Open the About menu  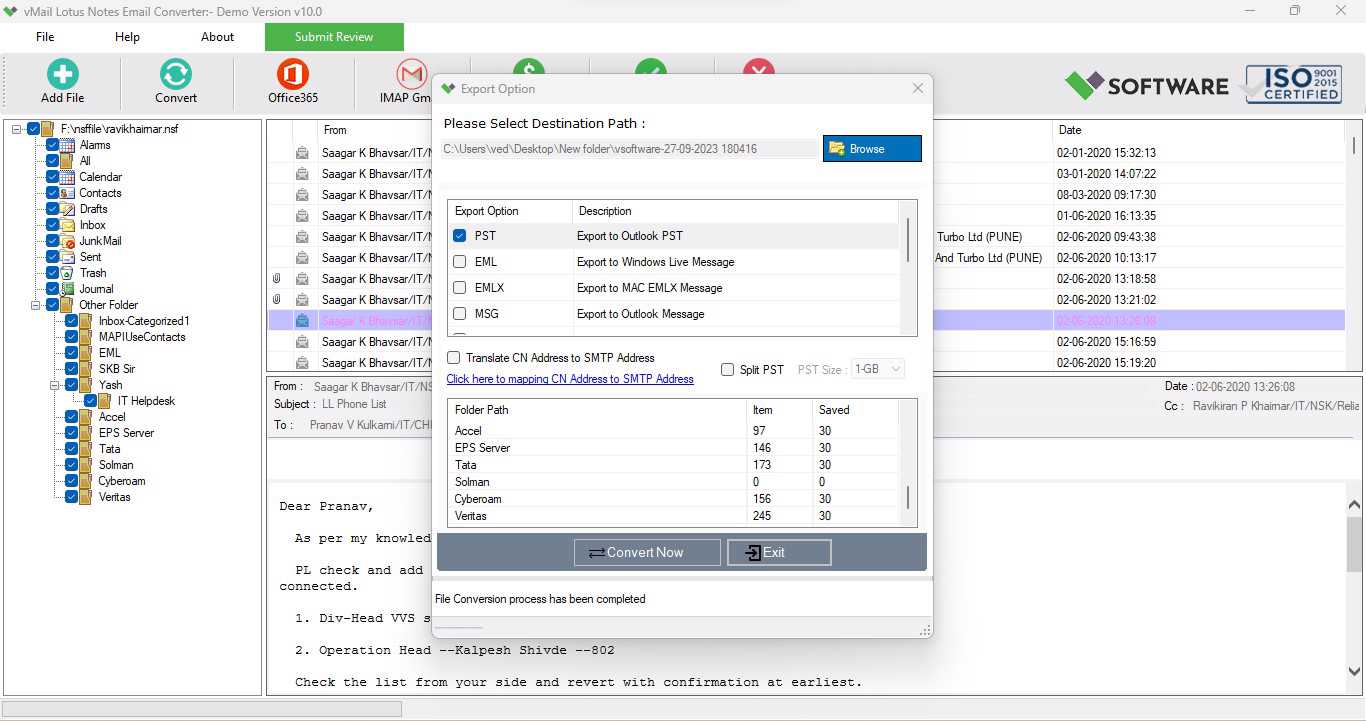pos(217,37)
